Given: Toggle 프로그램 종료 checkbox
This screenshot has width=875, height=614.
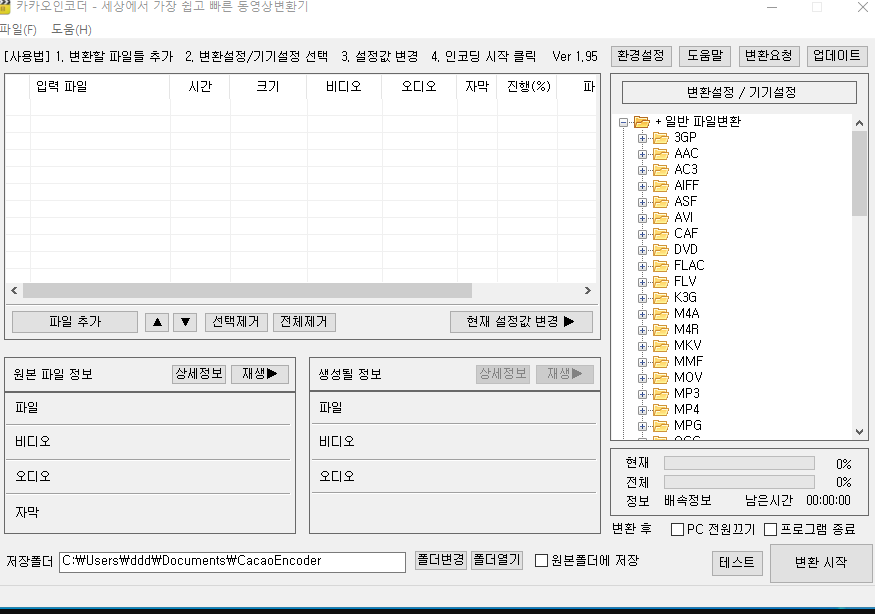Looking at the screenshot, I should point(771,529).
